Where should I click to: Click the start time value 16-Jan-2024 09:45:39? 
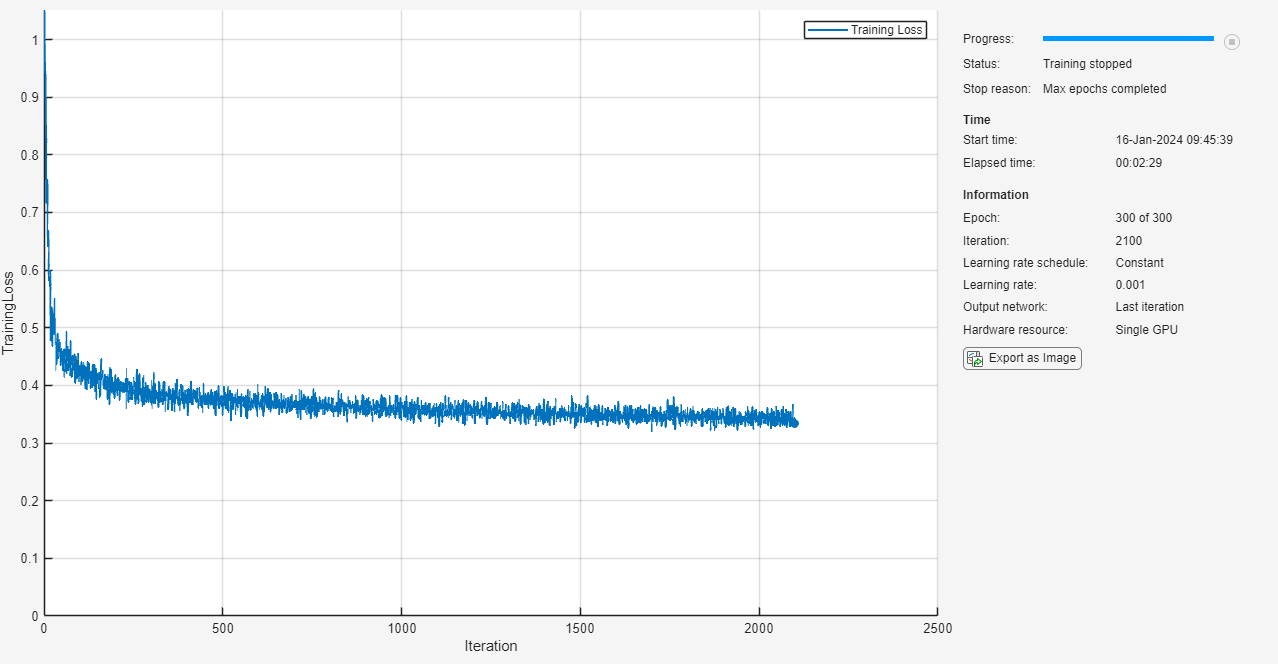1173,140
